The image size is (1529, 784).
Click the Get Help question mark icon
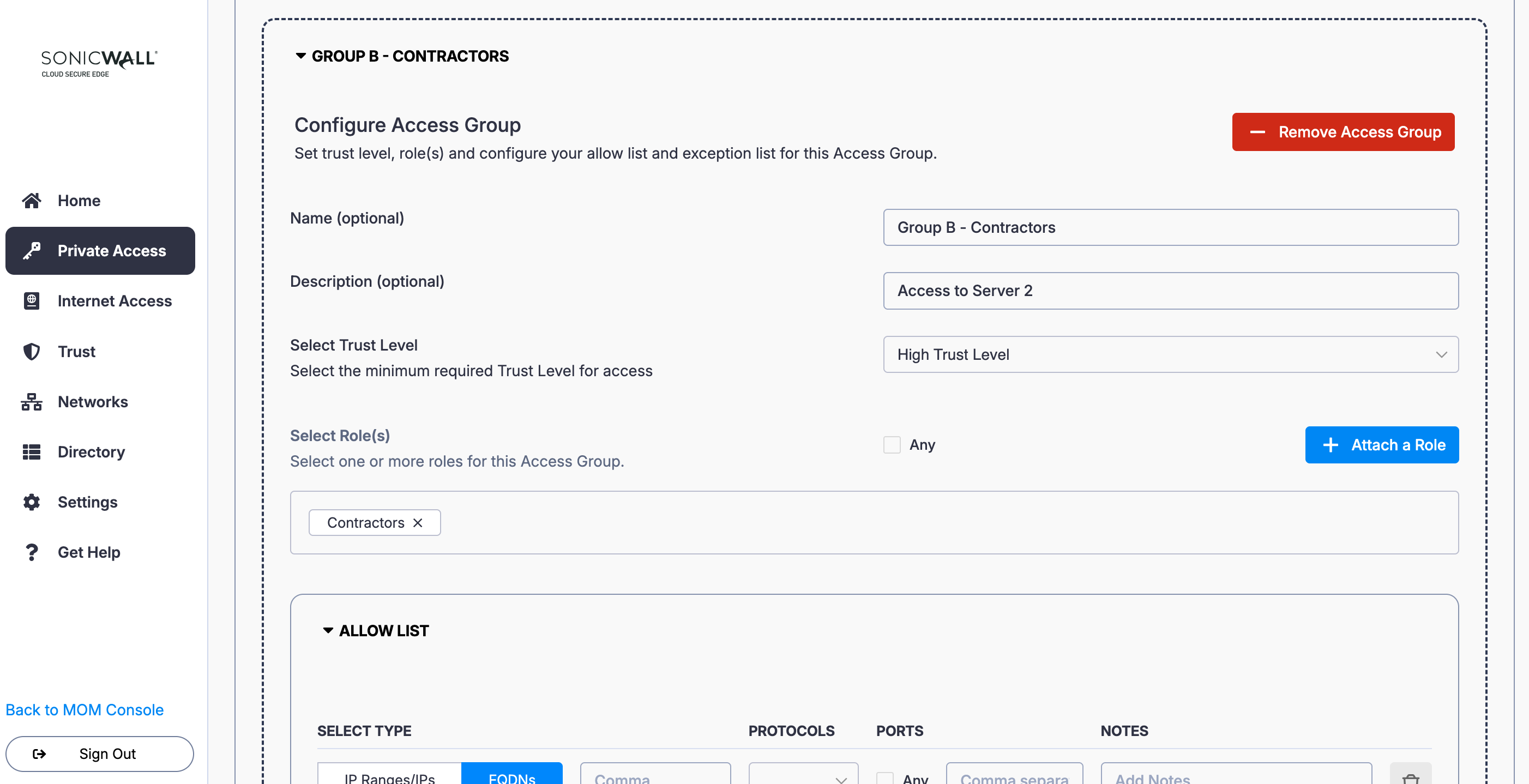32,552
